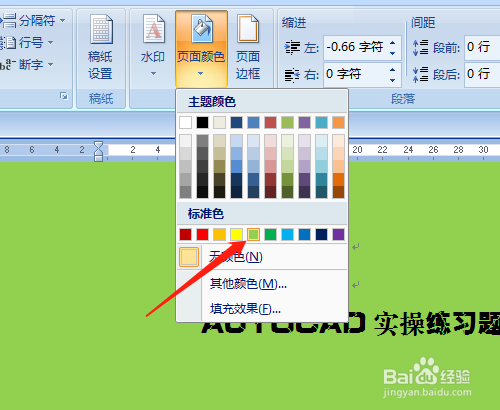Image resolution: width=500 pixels, height=410 pixels.
Task: Open More Colors (其他颜色) dialog
Action: 262,284
